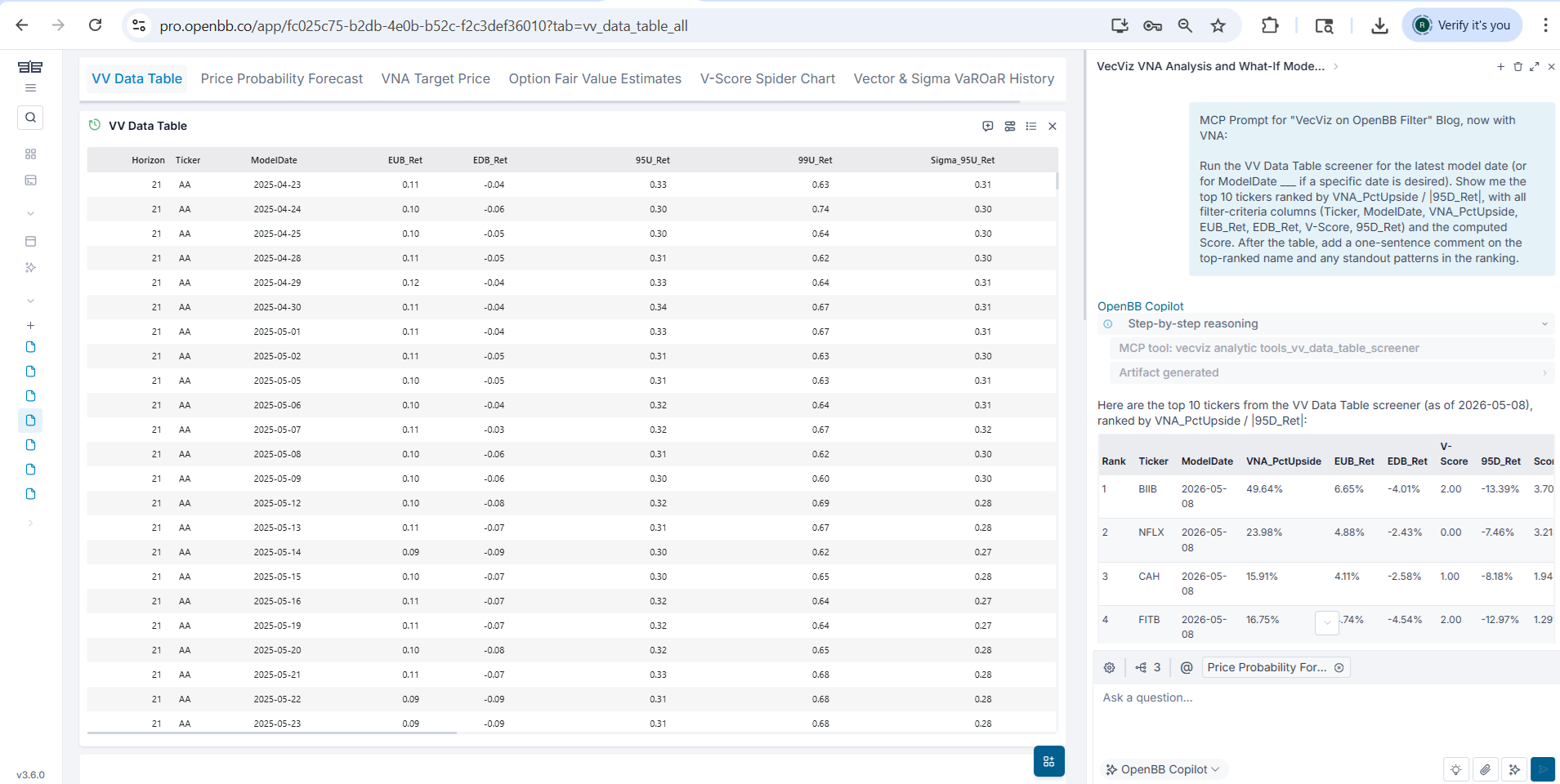Viewport: 1560px width, 784px height.
Task: Open Copilot chat settings gear
Action: pyautogui.click(x=1109, y=668)
